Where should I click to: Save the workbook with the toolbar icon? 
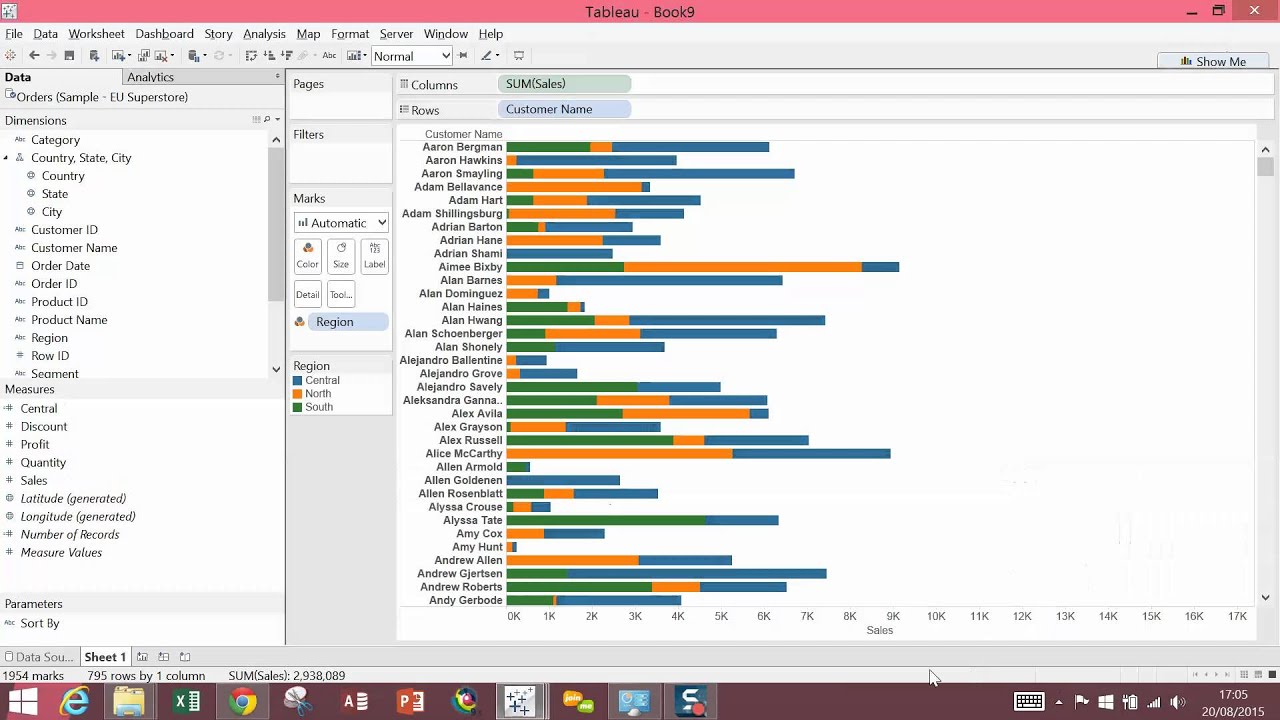[x=69, y=56]
